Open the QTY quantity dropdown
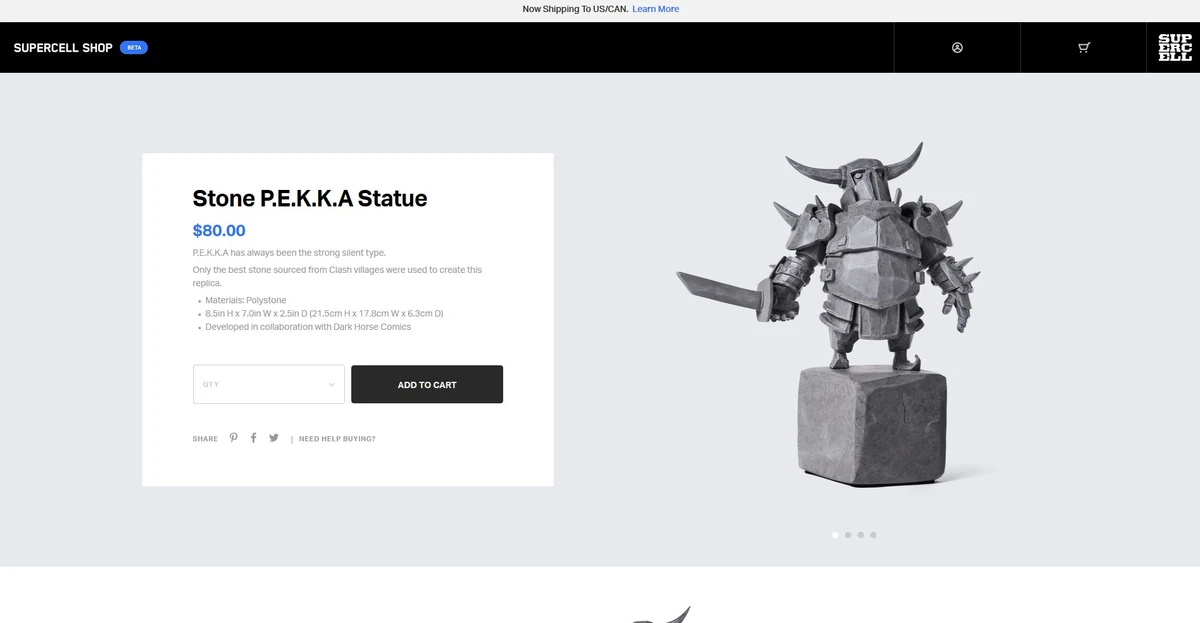The height and width of the screenshot is (623, 1200). pos(268,384)
